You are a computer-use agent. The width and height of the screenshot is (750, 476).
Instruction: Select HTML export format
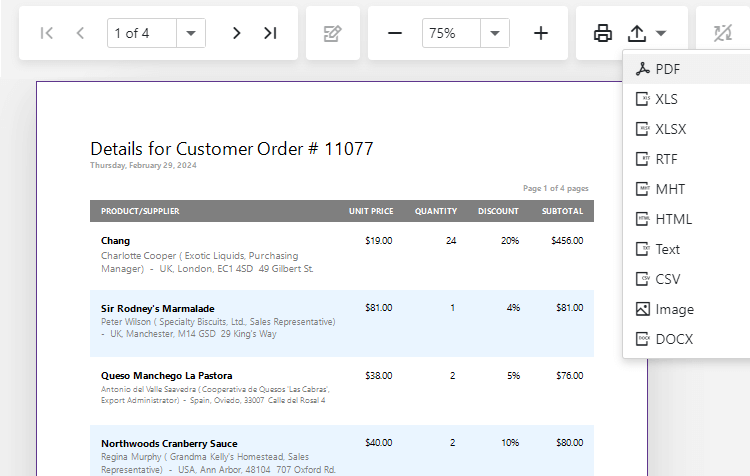[x=673, y=219]
